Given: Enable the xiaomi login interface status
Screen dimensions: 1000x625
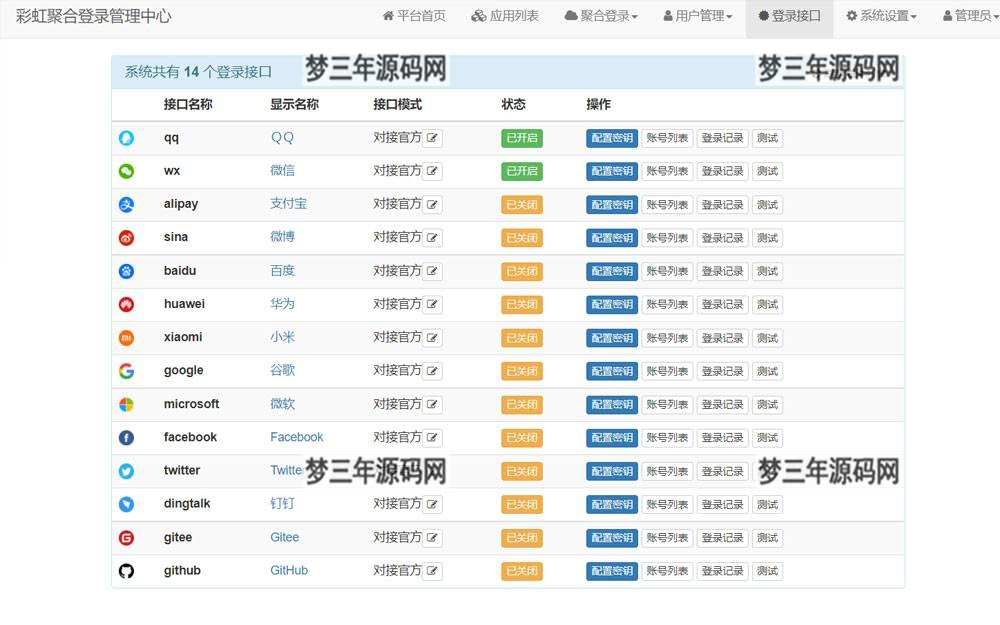Looking at the screenshot, I should pyautogui.click(x=522, y=338).
